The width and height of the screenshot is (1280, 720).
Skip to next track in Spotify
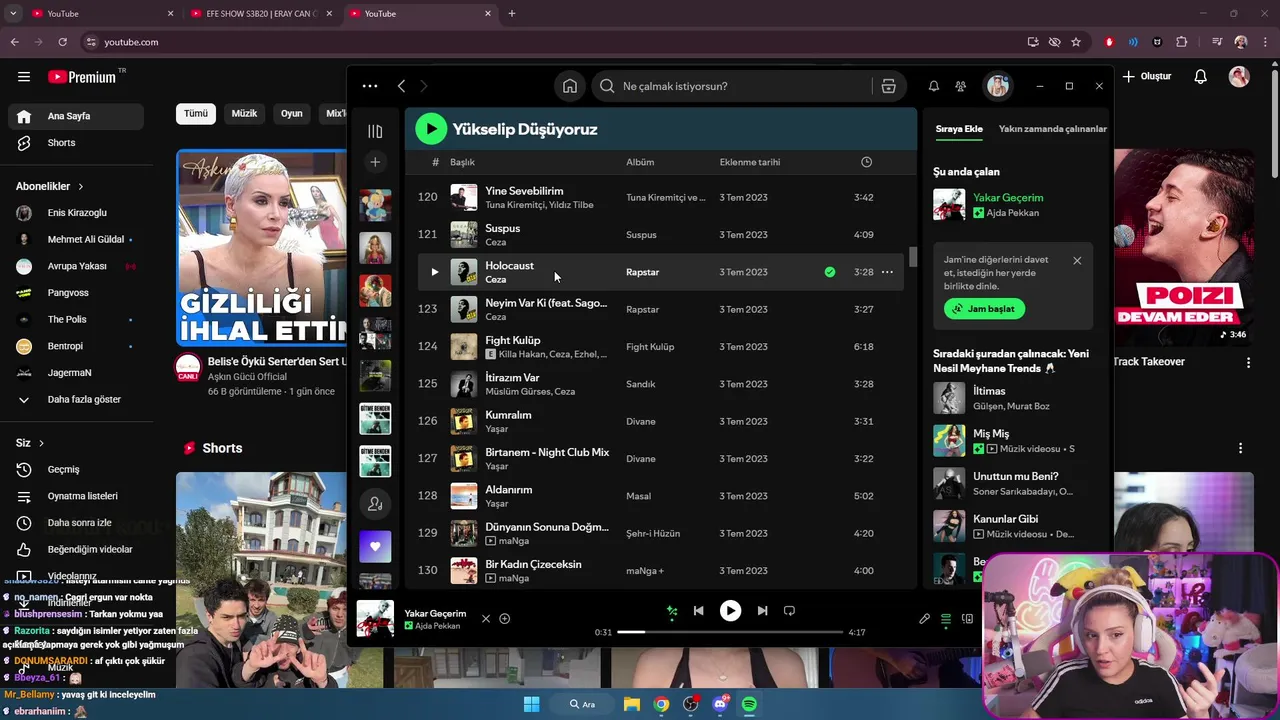point(762,611)
